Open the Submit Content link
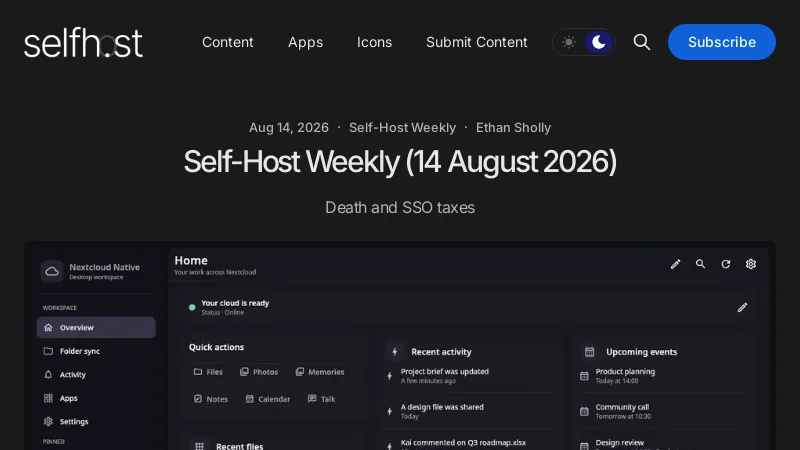800x450 pixels. pos(477,42)
